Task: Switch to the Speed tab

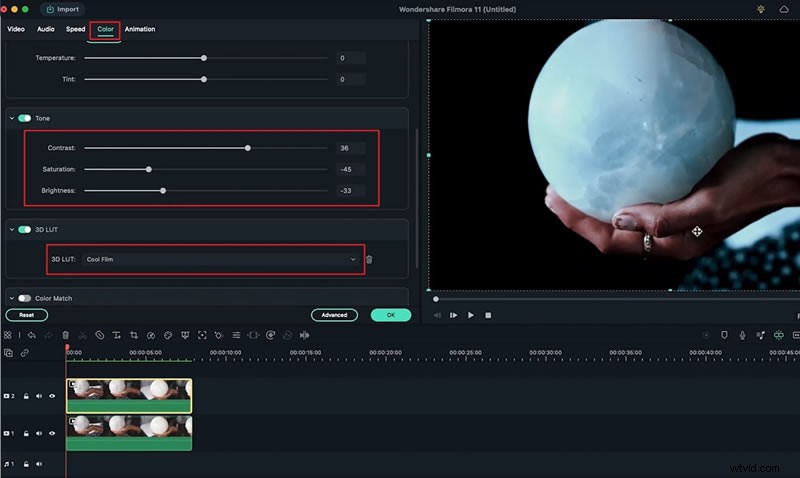Action: tap(75, 29)
